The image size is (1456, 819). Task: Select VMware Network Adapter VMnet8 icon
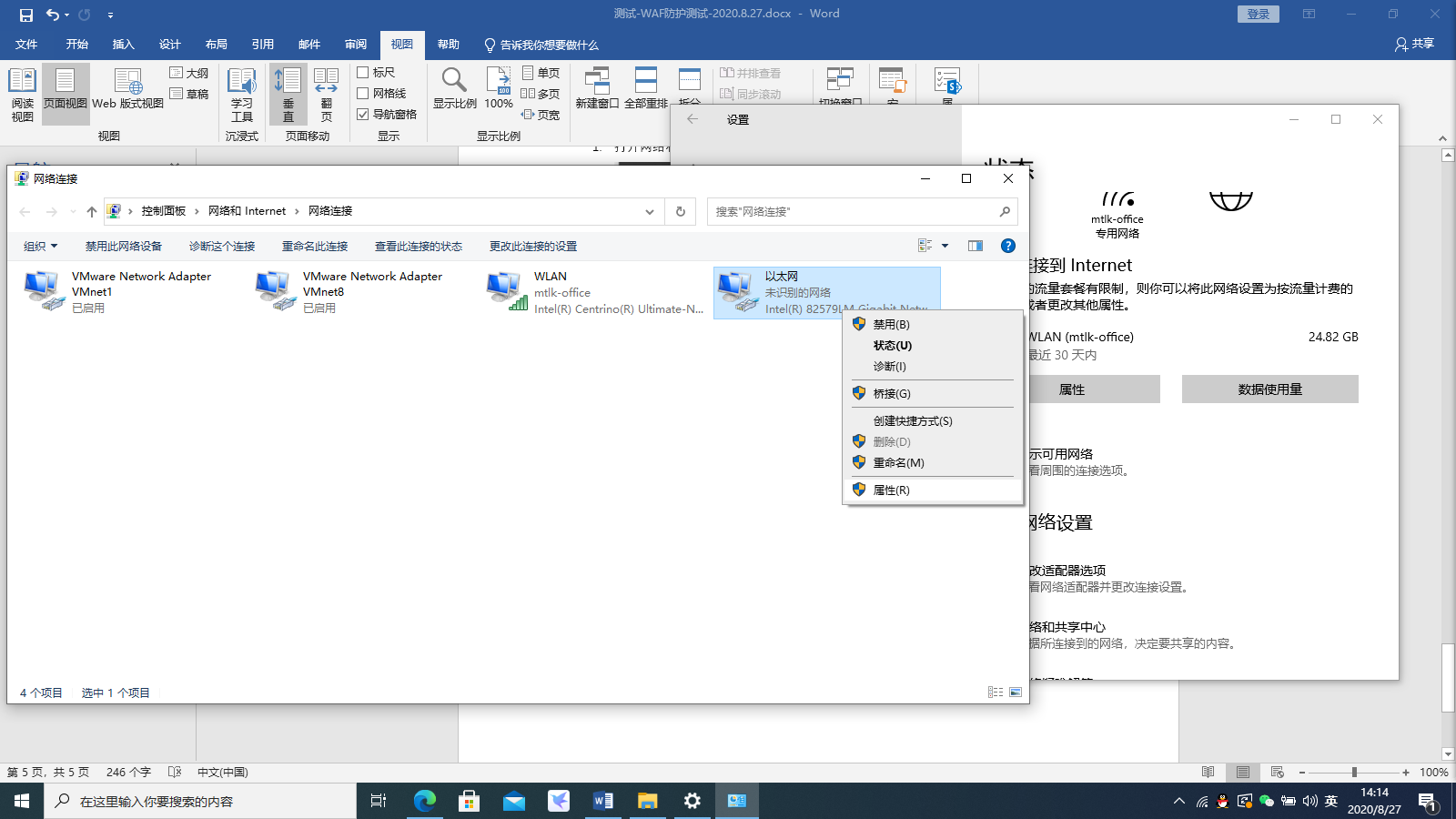click(273, 290)
